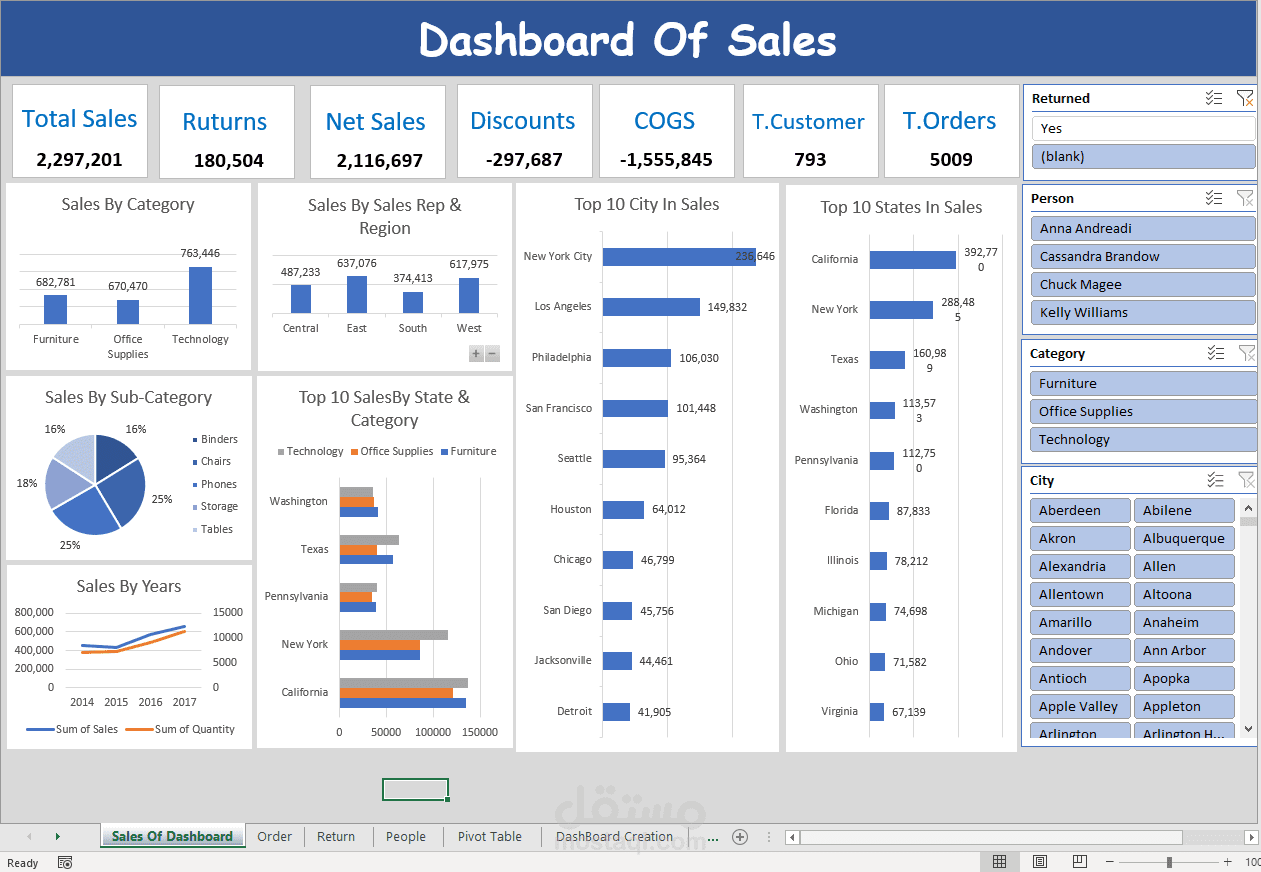Click the Total Sales KPI card
1261x872 pixels.
coord(80,132)
